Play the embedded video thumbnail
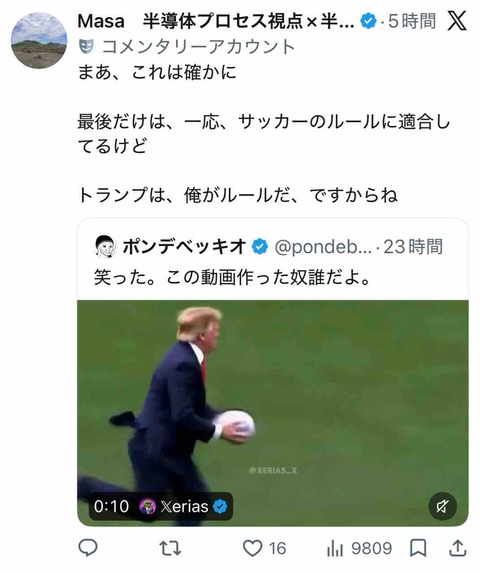Screen dimensions: 480x574 [x=273, y=413]
